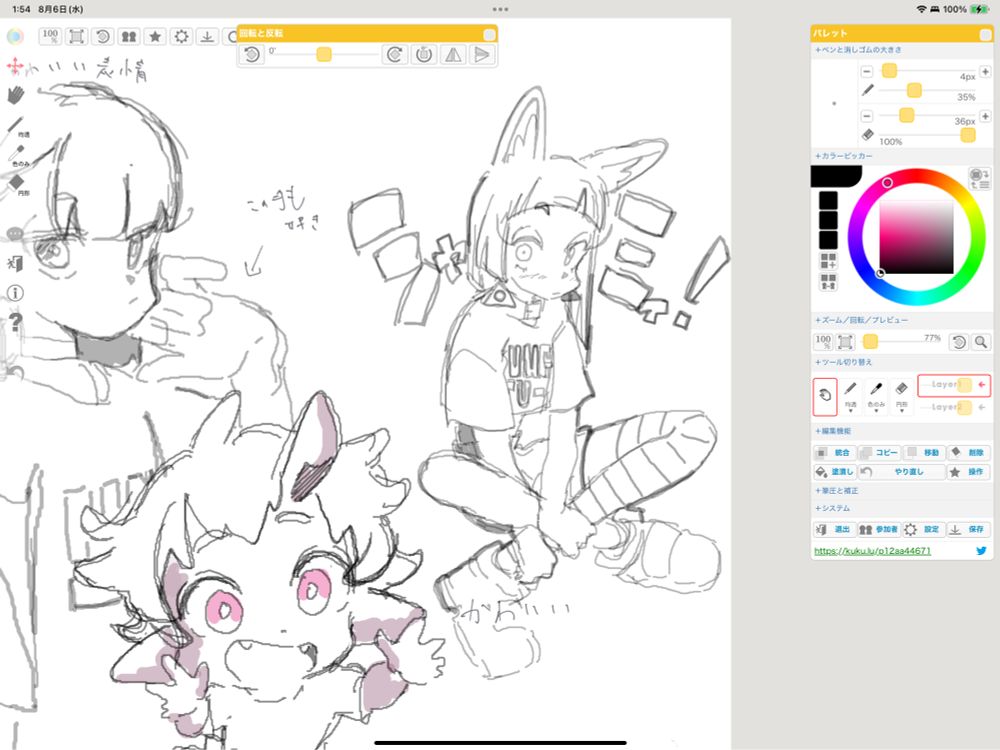1000x750 pixels.
Task: Tap the add palette color grid icon
Action: pos(828,261)
